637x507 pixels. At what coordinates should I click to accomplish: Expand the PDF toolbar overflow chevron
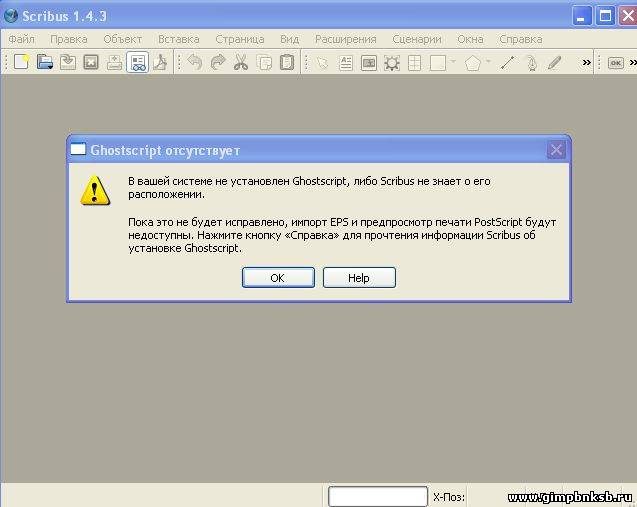coord(633,63)
